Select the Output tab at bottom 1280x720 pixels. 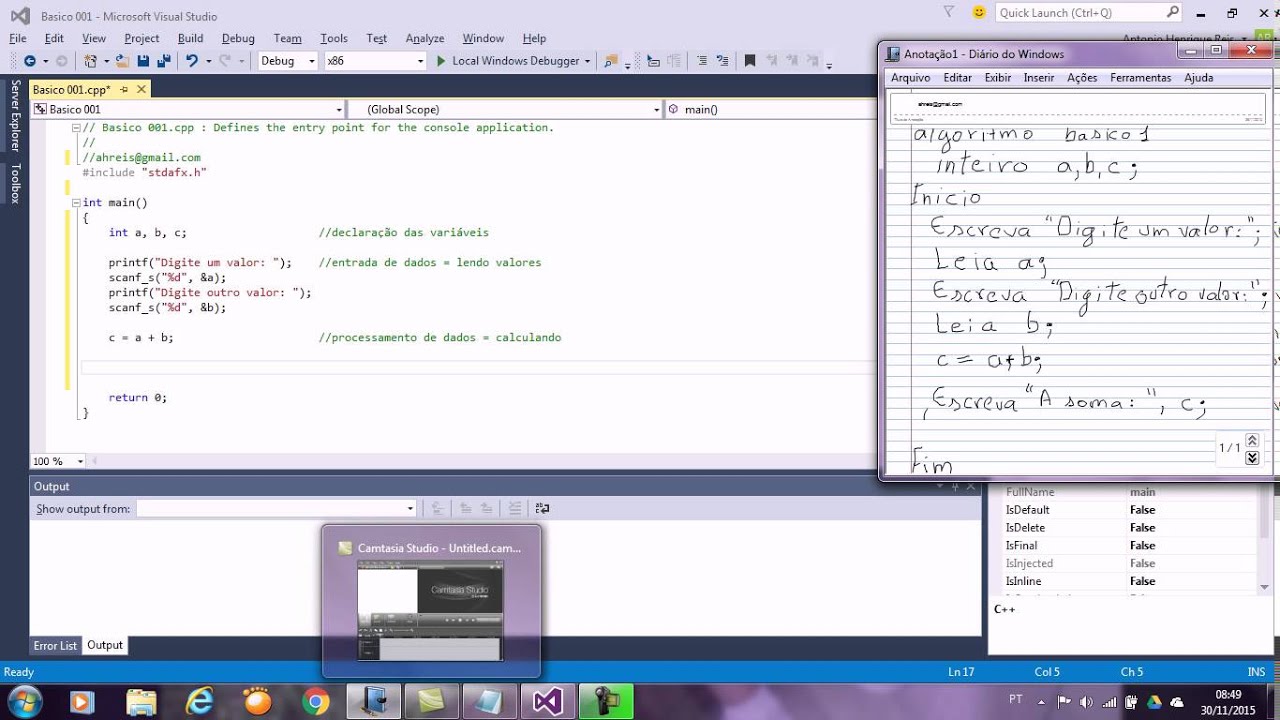(x=105, y=645)
